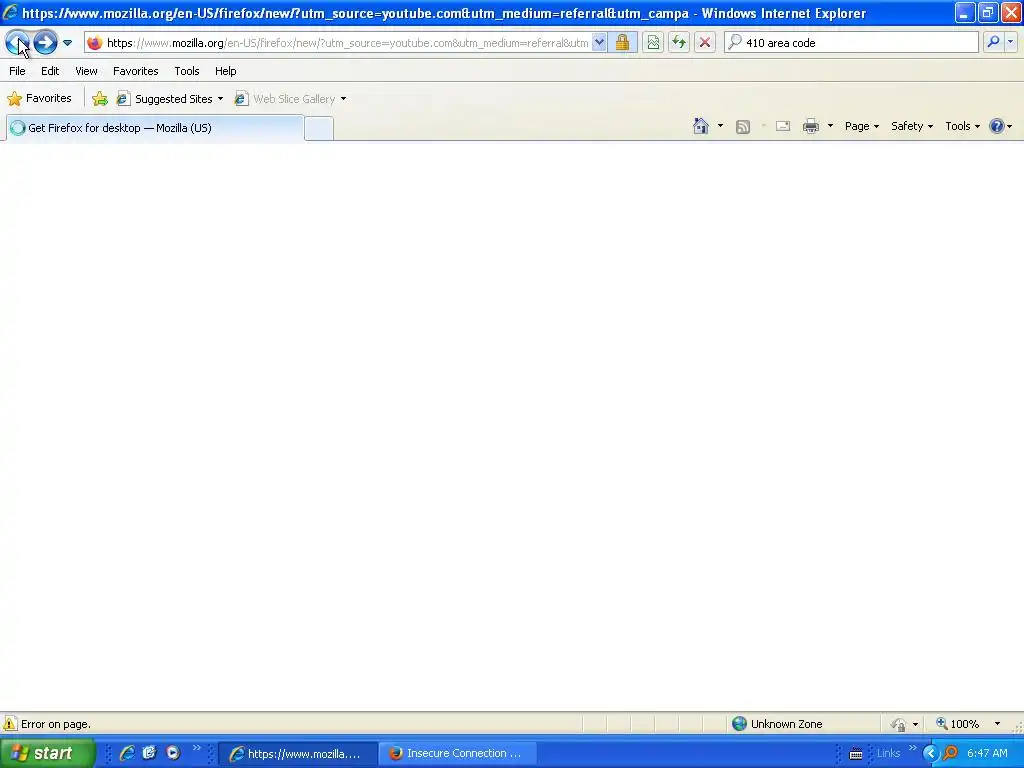
Task: Click the orange magnifier tray icon
Action: 950,754
